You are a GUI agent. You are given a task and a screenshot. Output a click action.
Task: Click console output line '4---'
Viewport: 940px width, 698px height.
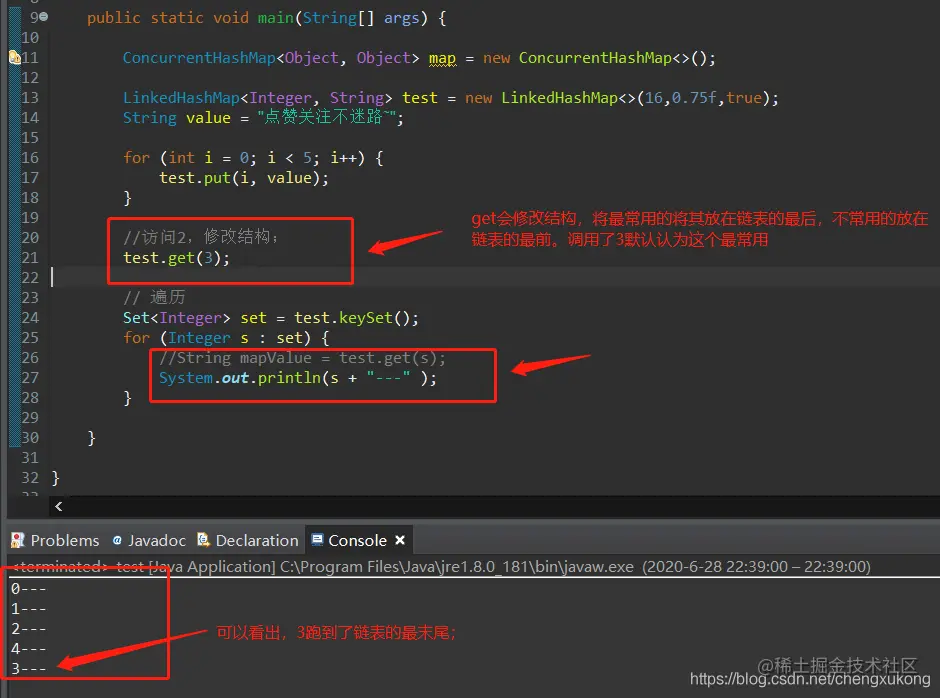(x=28, y=649)
